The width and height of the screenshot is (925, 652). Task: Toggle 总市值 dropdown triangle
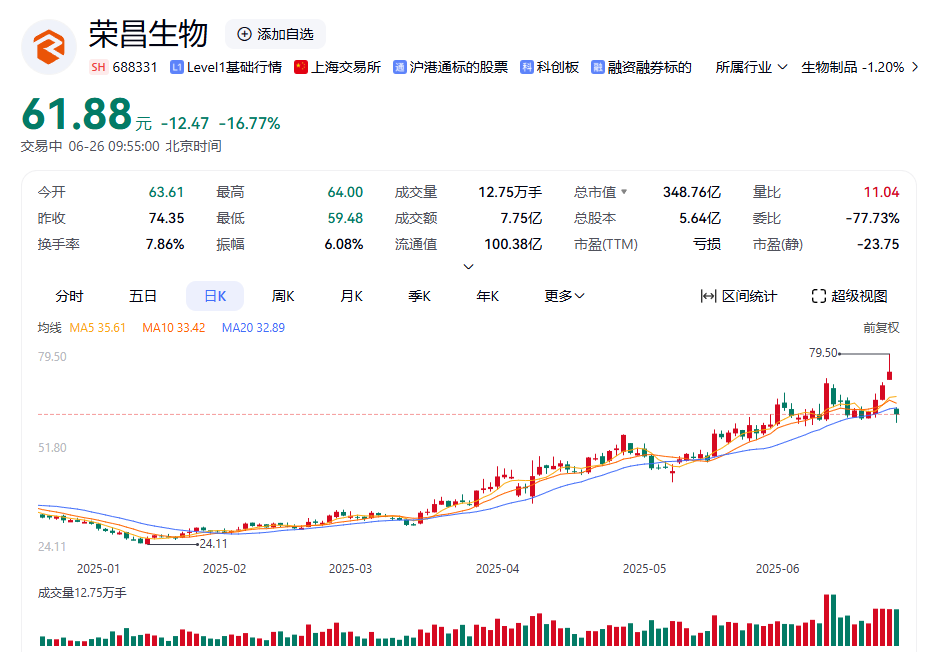click(x=624, y=192)
